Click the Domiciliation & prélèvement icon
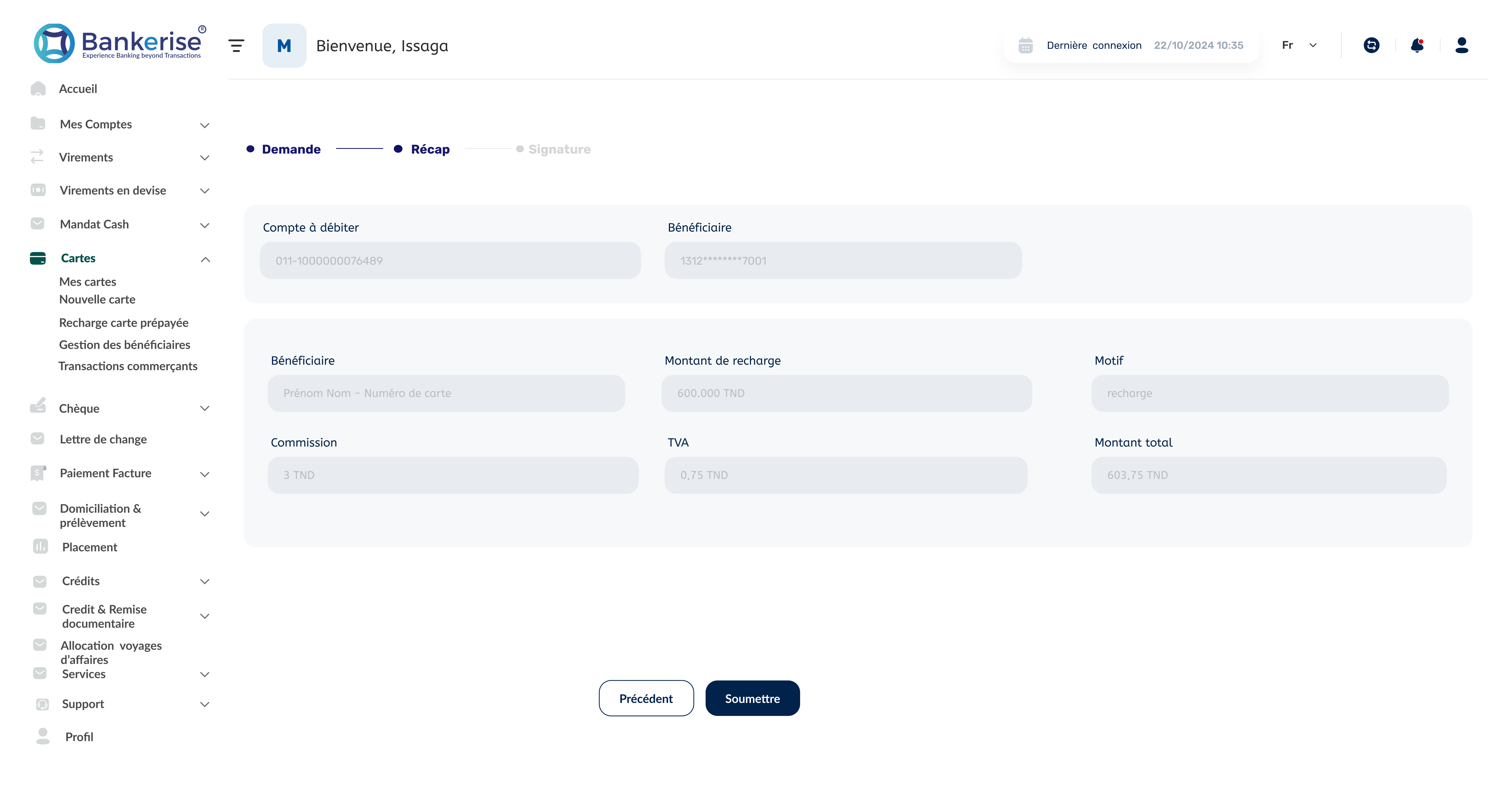Image resolution: width=1512 pixels, height=812 pixels. click(39, 509)
